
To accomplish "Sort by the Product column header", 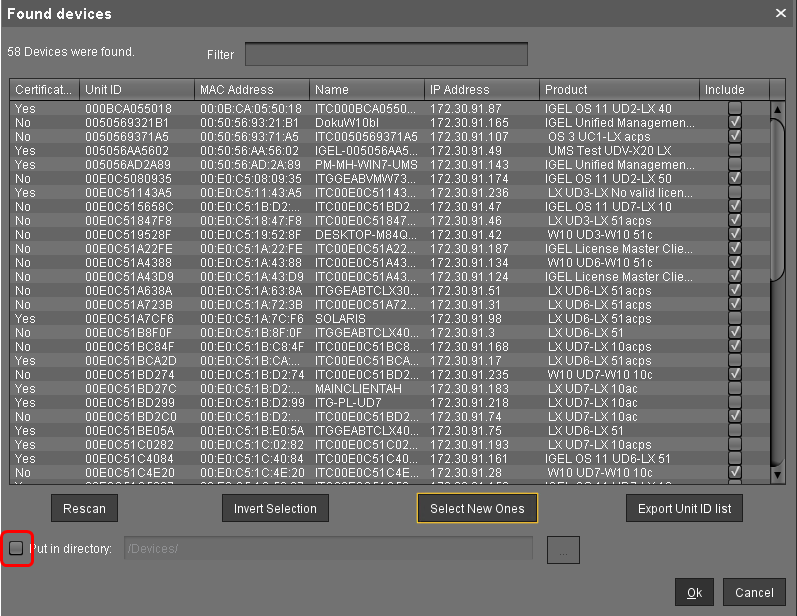I will (619, 89).
